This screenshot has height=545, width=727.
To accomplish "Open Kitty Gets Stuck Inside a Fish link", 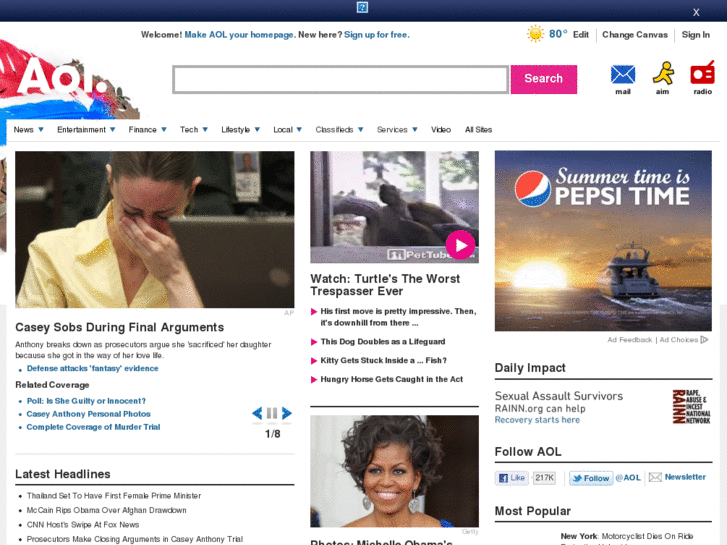I will [383, 360].
